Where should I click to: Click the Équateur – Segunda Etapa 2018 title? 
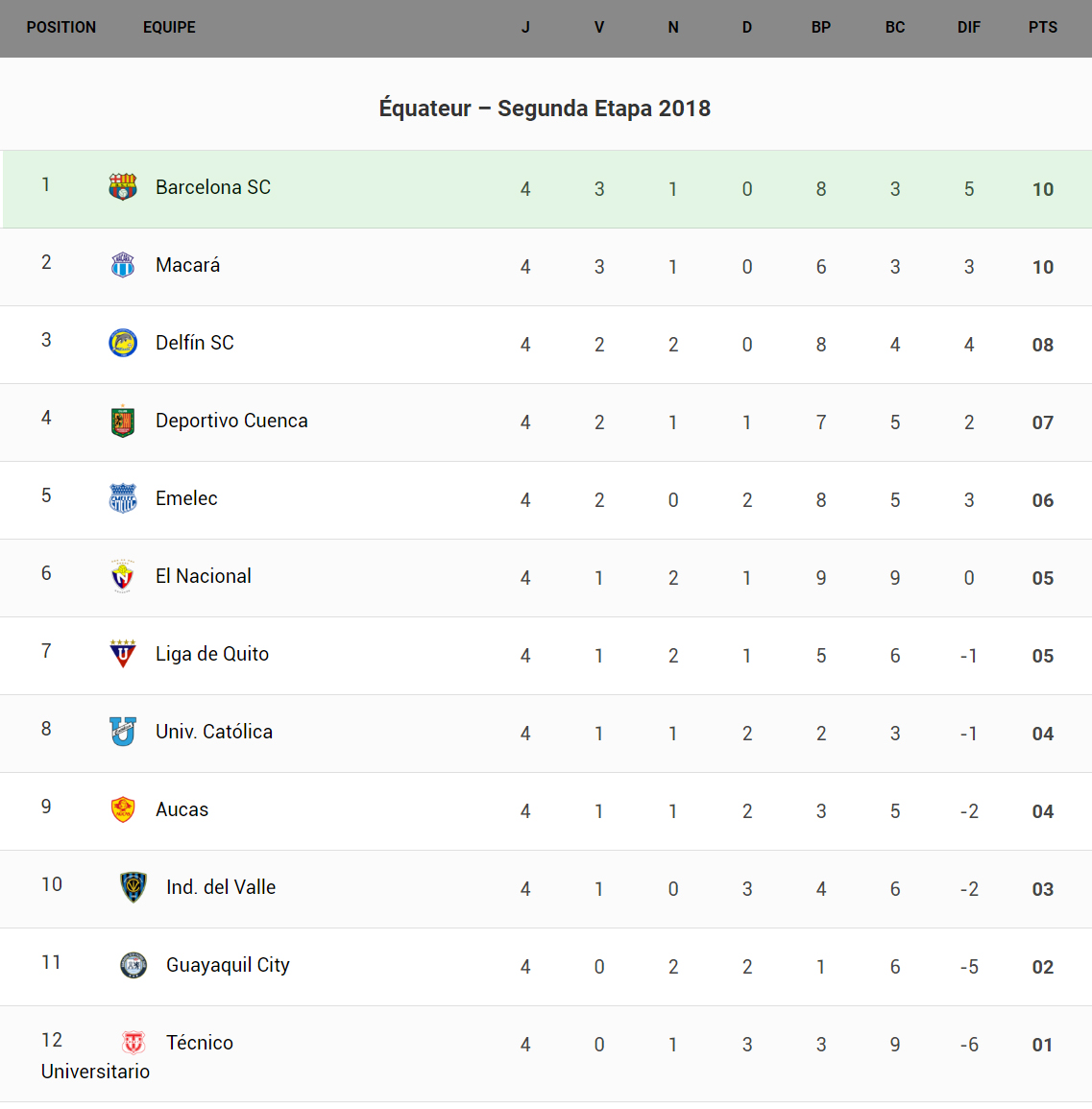[x=545, y=108]
